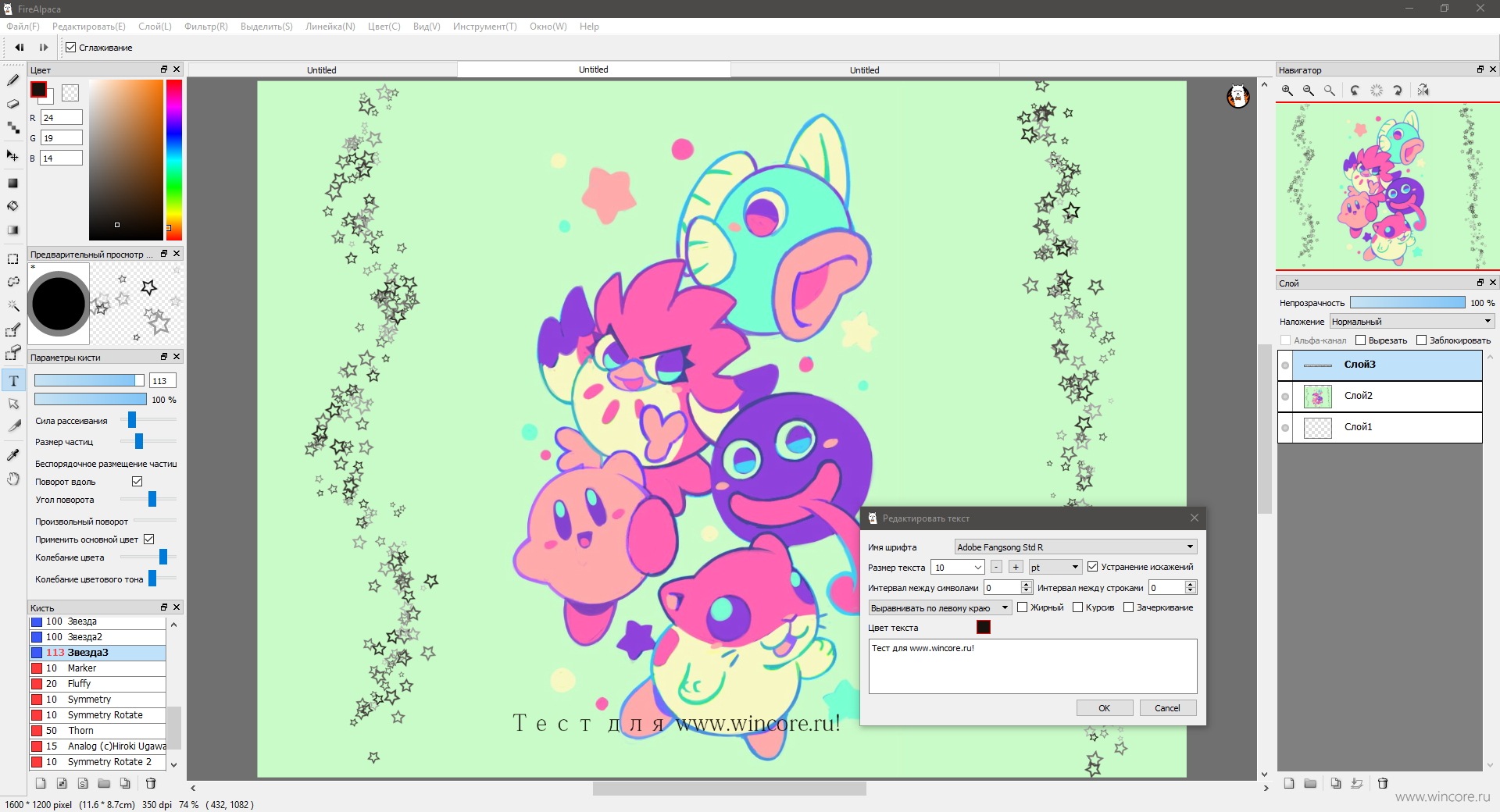
Task: Select the Select Pen tool
Action: [12, 330]
